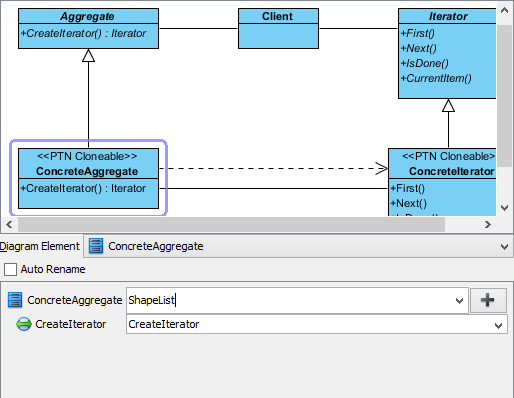
Task: Click the +Next() operation in ConcreteIterator
Action: tap(408, 203)
